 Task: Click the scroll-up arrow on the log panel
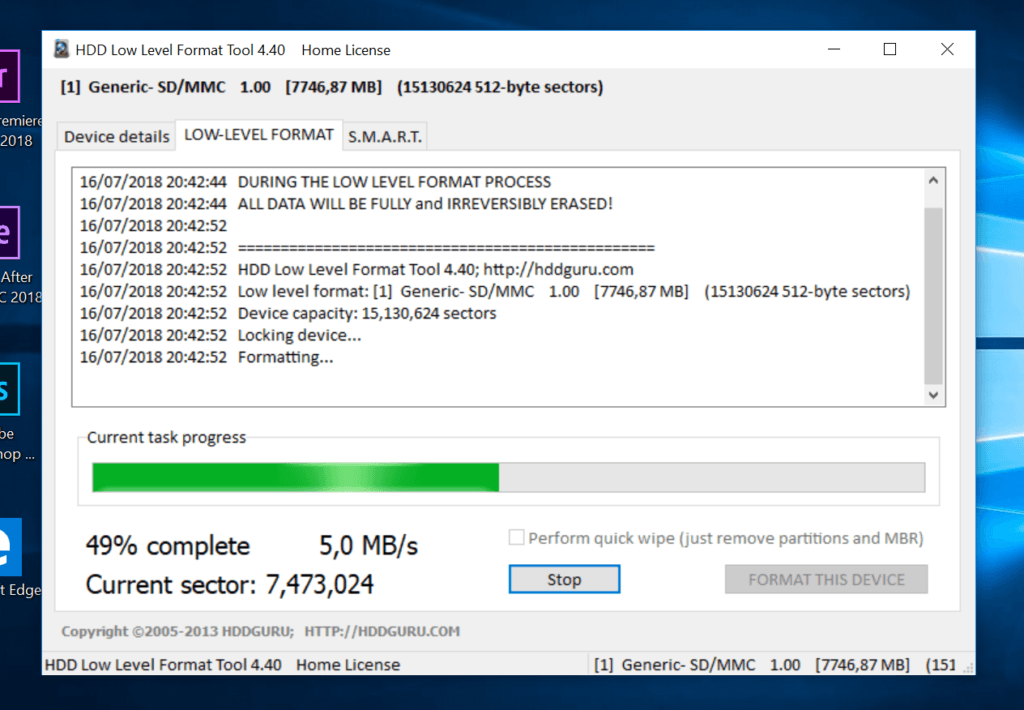coord(932,179)
